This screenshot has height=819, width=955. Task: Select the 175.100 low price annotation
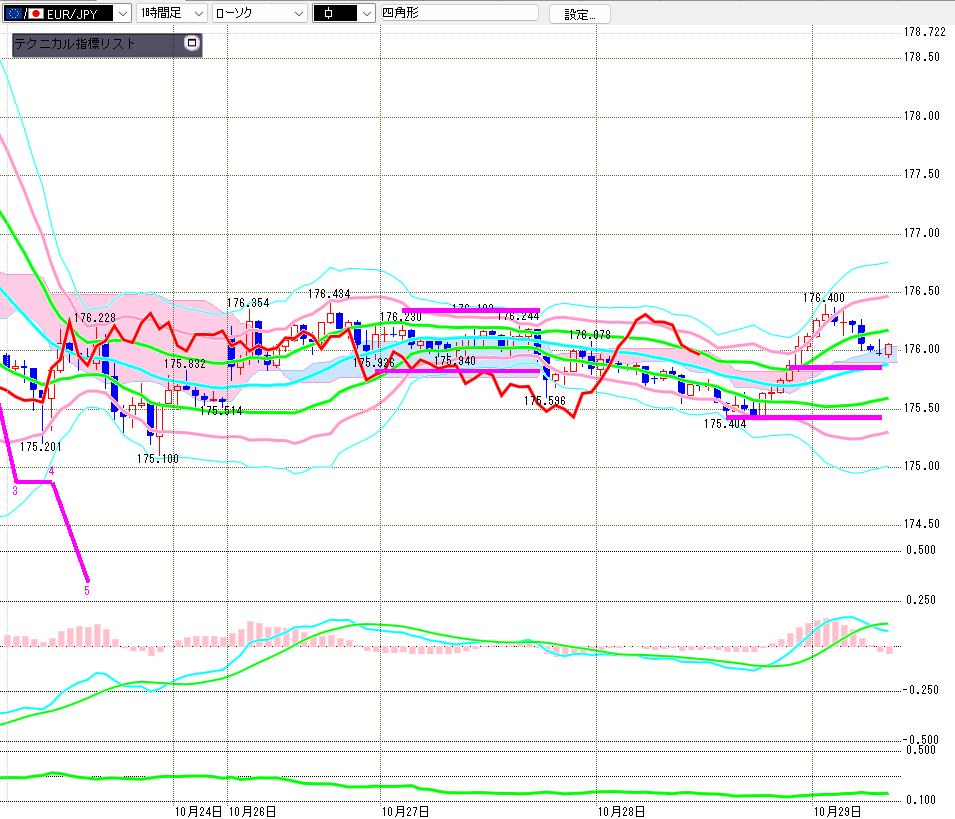click(158, 459)
